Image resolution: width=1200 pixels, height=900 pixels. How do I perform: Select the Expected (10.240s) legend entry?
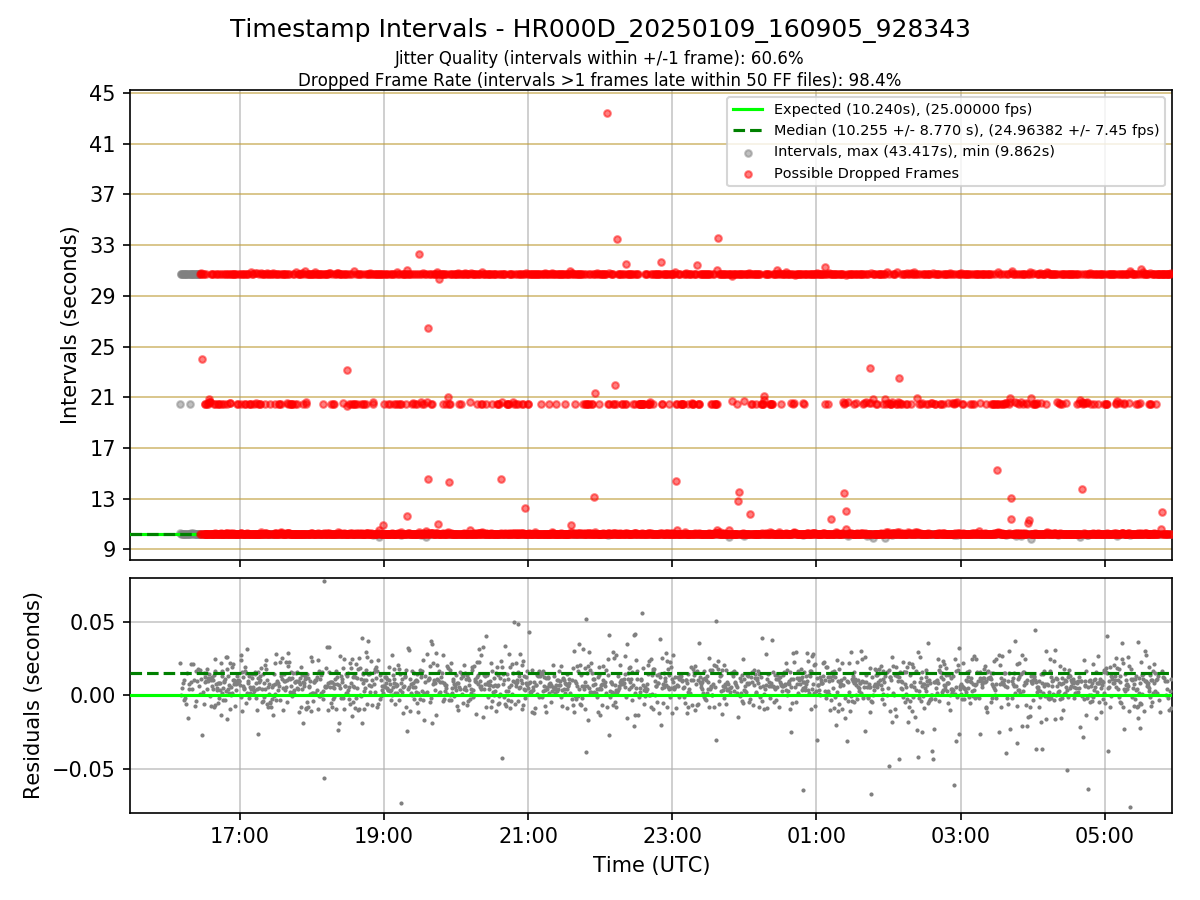pyautogui.click(x=903, y=109)
